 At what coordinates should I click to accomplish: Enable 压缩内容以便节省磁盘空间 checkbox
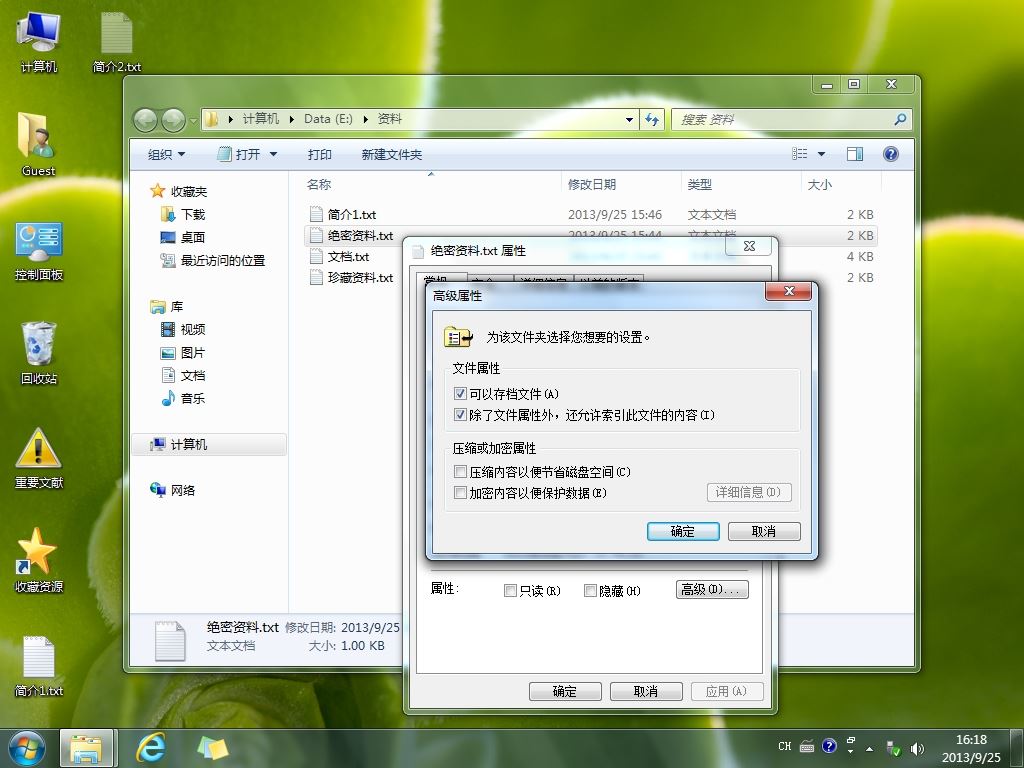coord(460,472)
